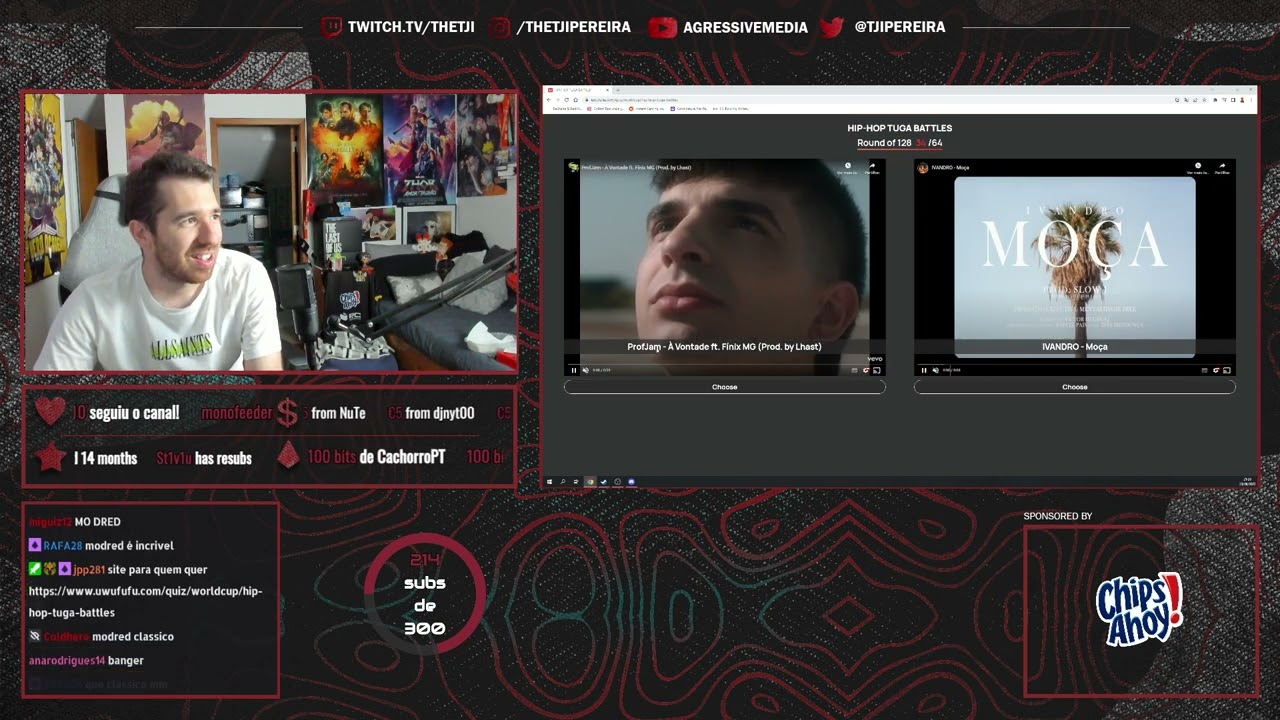Open Chrome from the Windows taskbar
The width and height of the screenshot is (1280, 720).
[x=589, y=482]
